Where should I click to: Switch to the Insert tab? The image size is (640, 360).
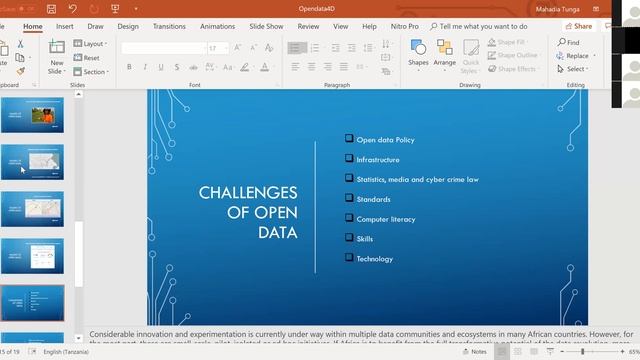64,26
